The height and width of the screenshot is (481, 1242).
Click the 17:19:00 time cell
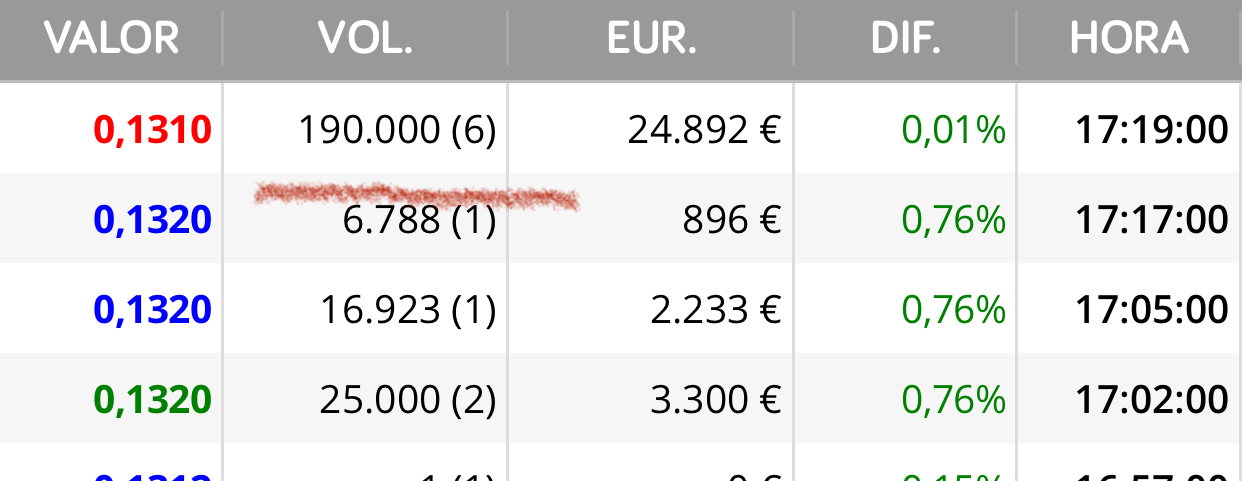(x=1152, y=130)
